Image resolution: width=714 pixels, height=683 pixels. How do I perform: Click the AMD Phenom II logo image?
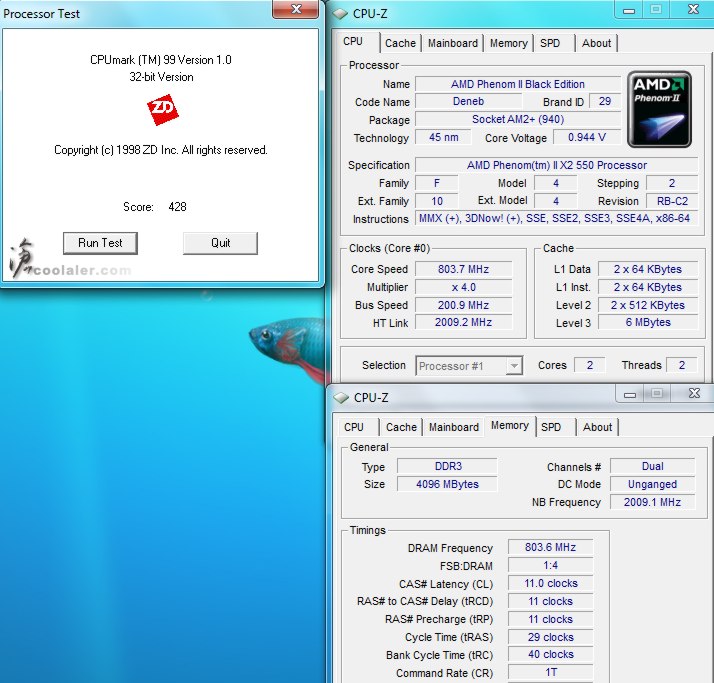click(659, 109)
